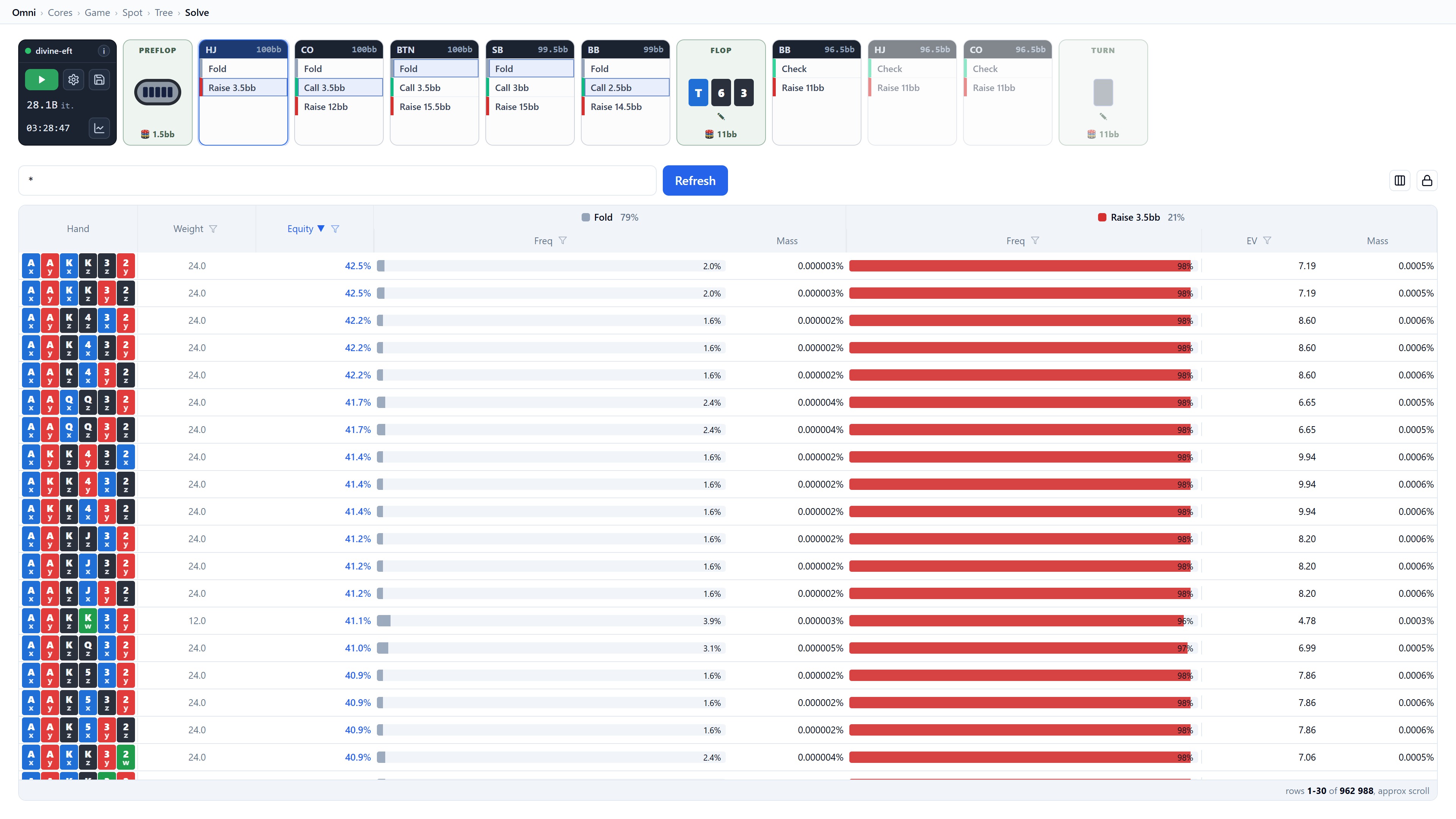
Task: Select BB Raise 14.5bb action
Action: coord(626,107)
